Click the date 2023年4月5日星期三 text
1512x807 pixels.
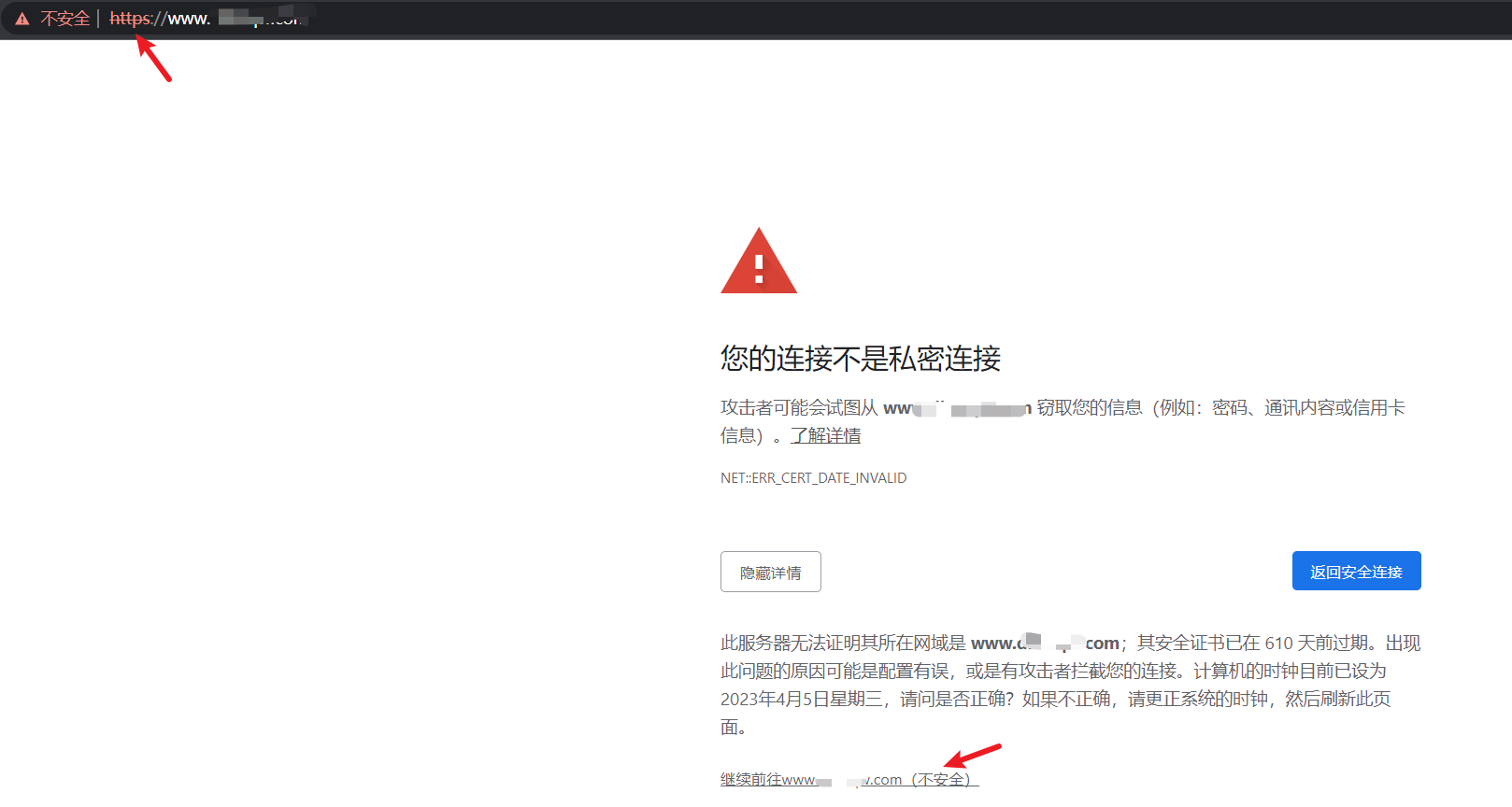801,700
